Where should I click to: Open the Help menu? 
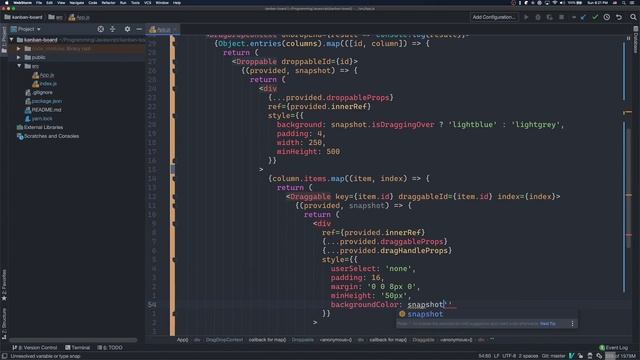click(177, 2)
